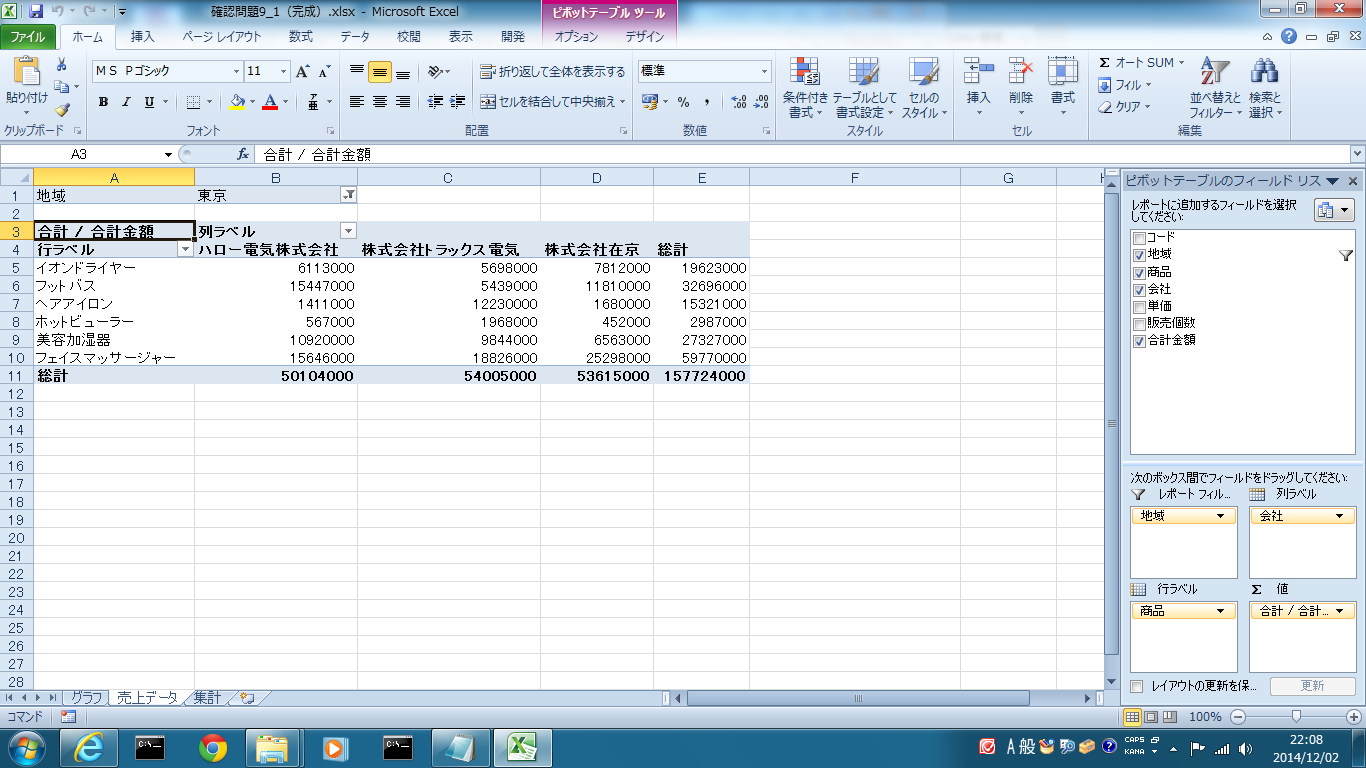Image resolution: width=1366 pixels, height=768 pixels.
Task: Click the Clear (クリア) button
Action: tap(1126, 107)
